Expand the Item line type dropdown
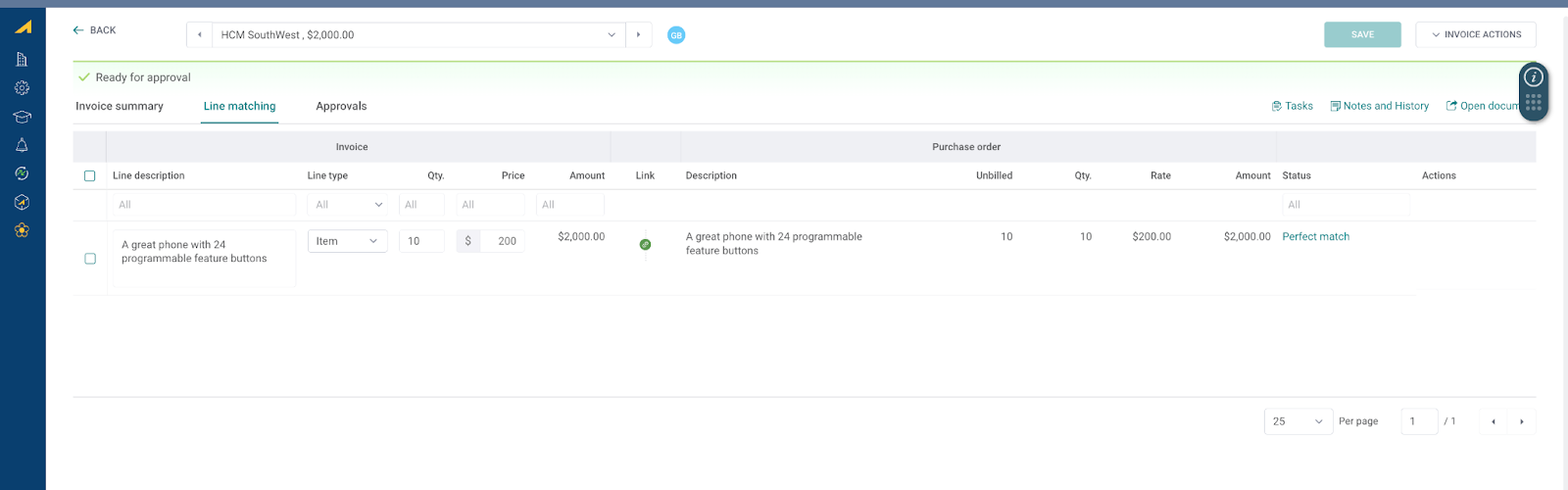Image resolution: width=1568 pixels, height=490 pixels. [x=347, y=241]
